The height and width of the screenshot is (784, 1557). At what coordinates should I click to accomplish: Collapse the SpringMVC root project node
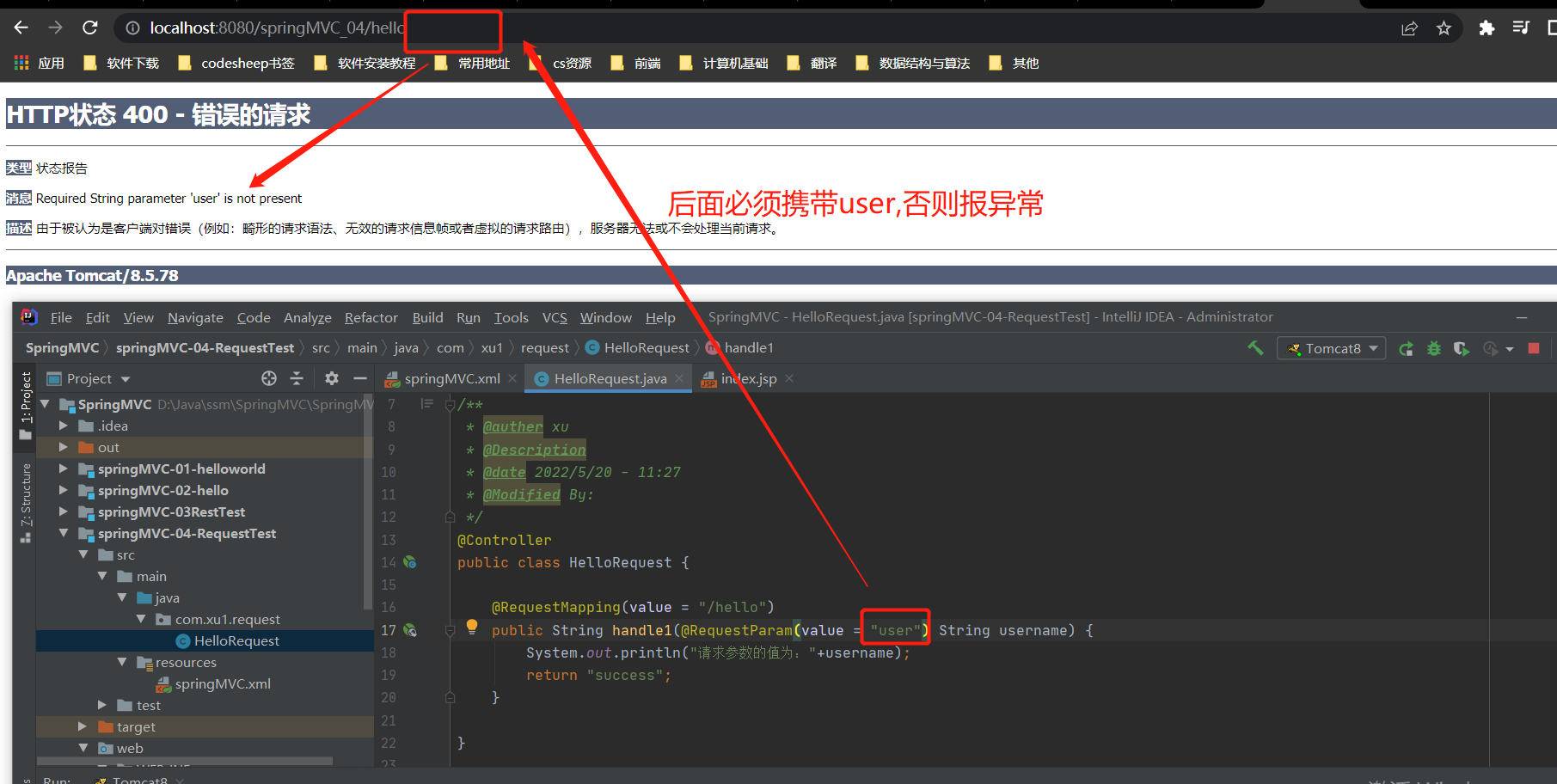[45, 403]
